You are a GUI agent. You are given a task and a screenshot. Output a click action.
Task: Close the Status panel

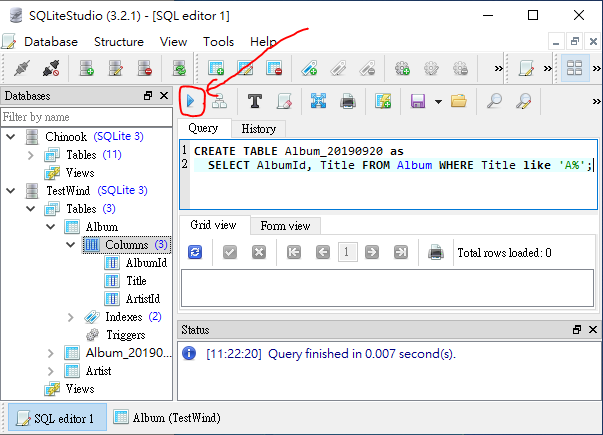(593, 330)
